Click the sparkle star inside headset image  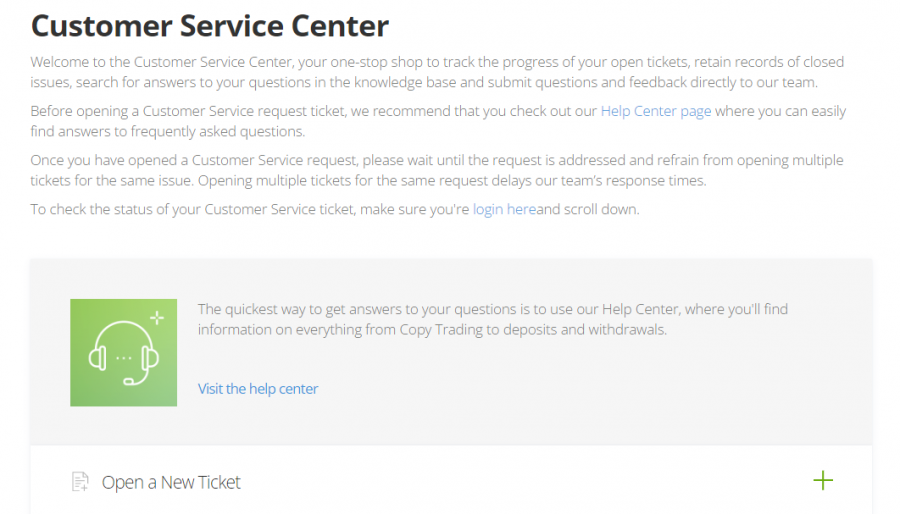[x=155, y=318]
